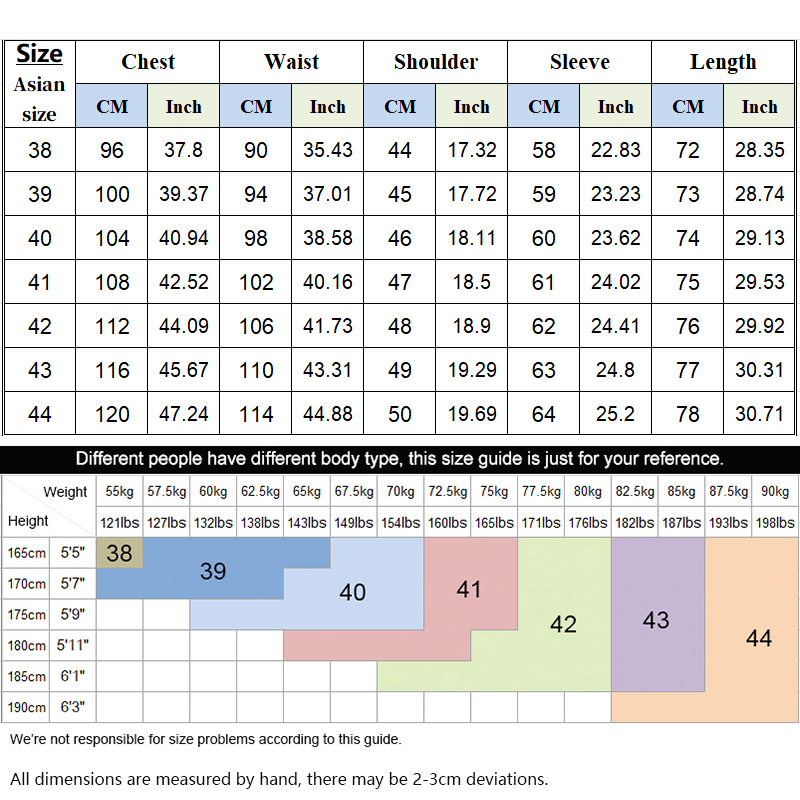Click the Chest column header

click(x=147, y=62)
